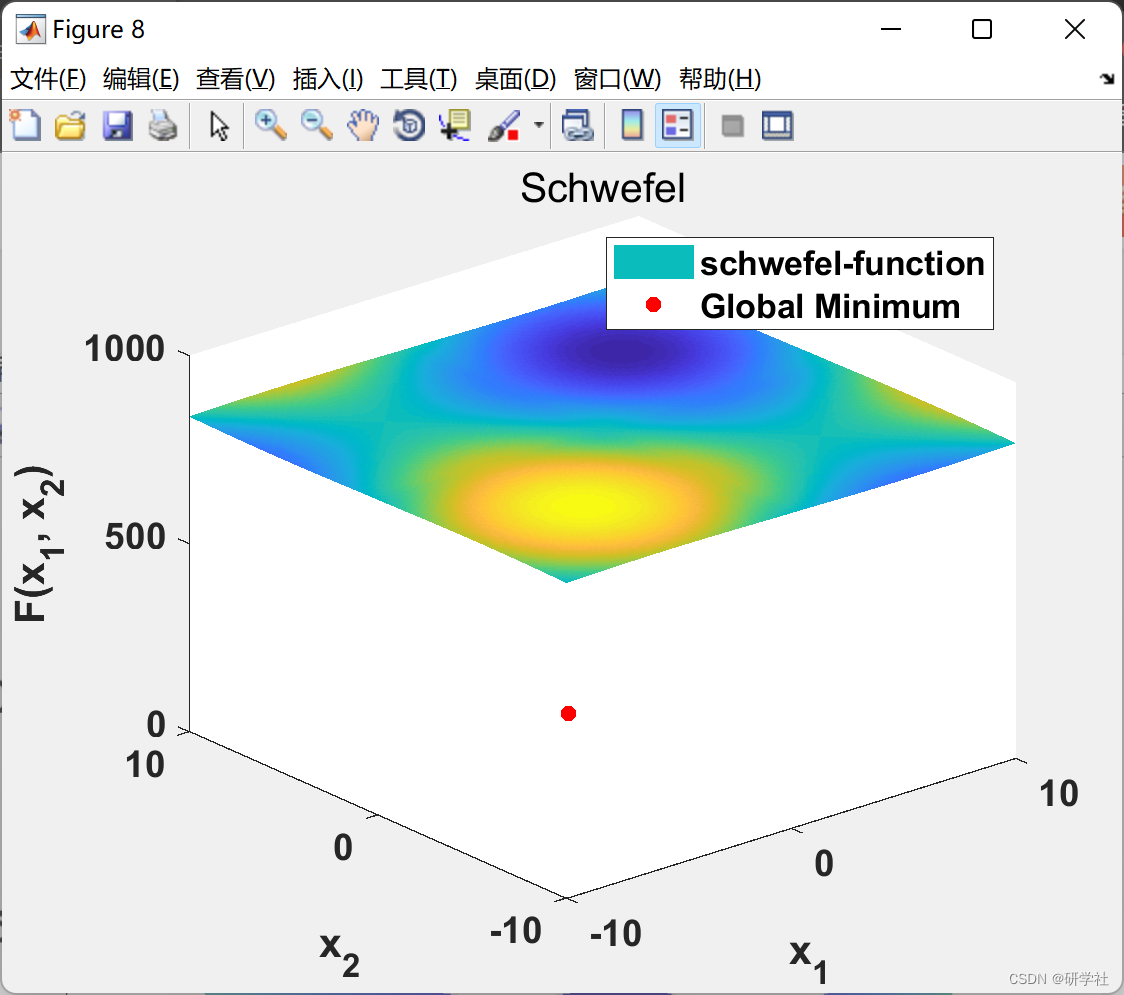
Task: Open the 插入(I) menu
Action: coord(328,79)
